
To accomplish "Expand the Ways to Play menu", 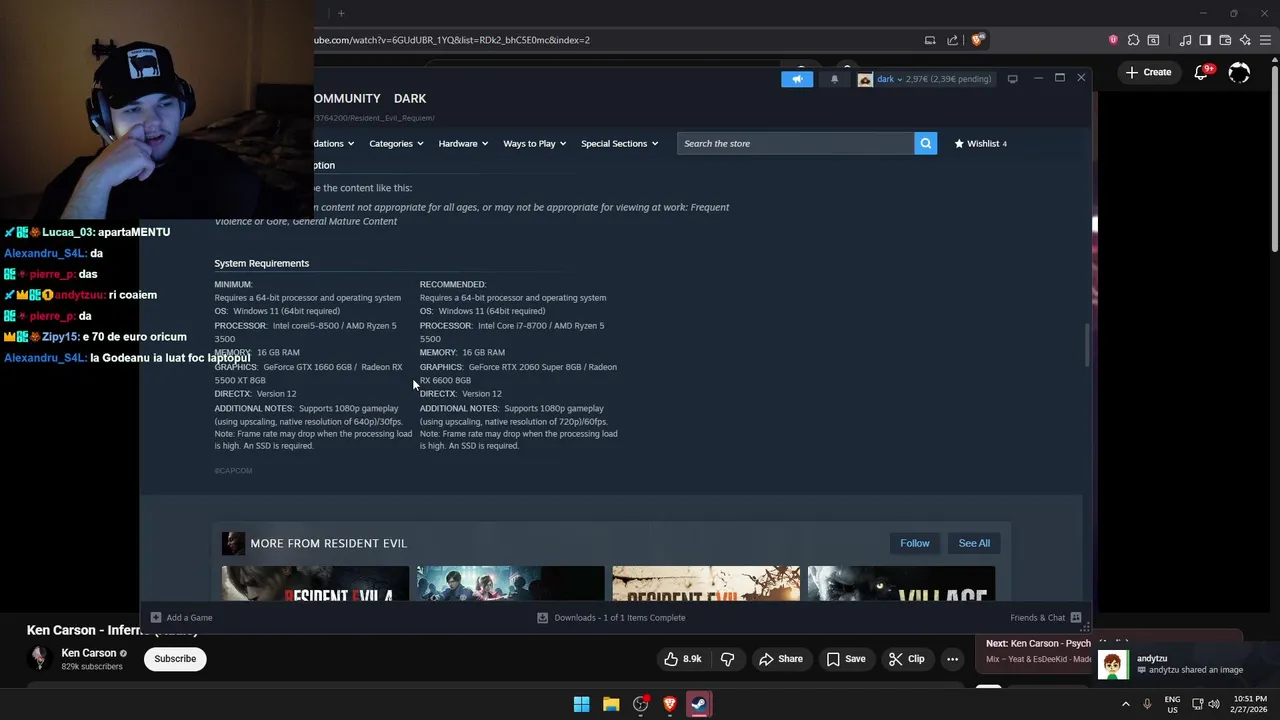I will [x=534, y=143].
